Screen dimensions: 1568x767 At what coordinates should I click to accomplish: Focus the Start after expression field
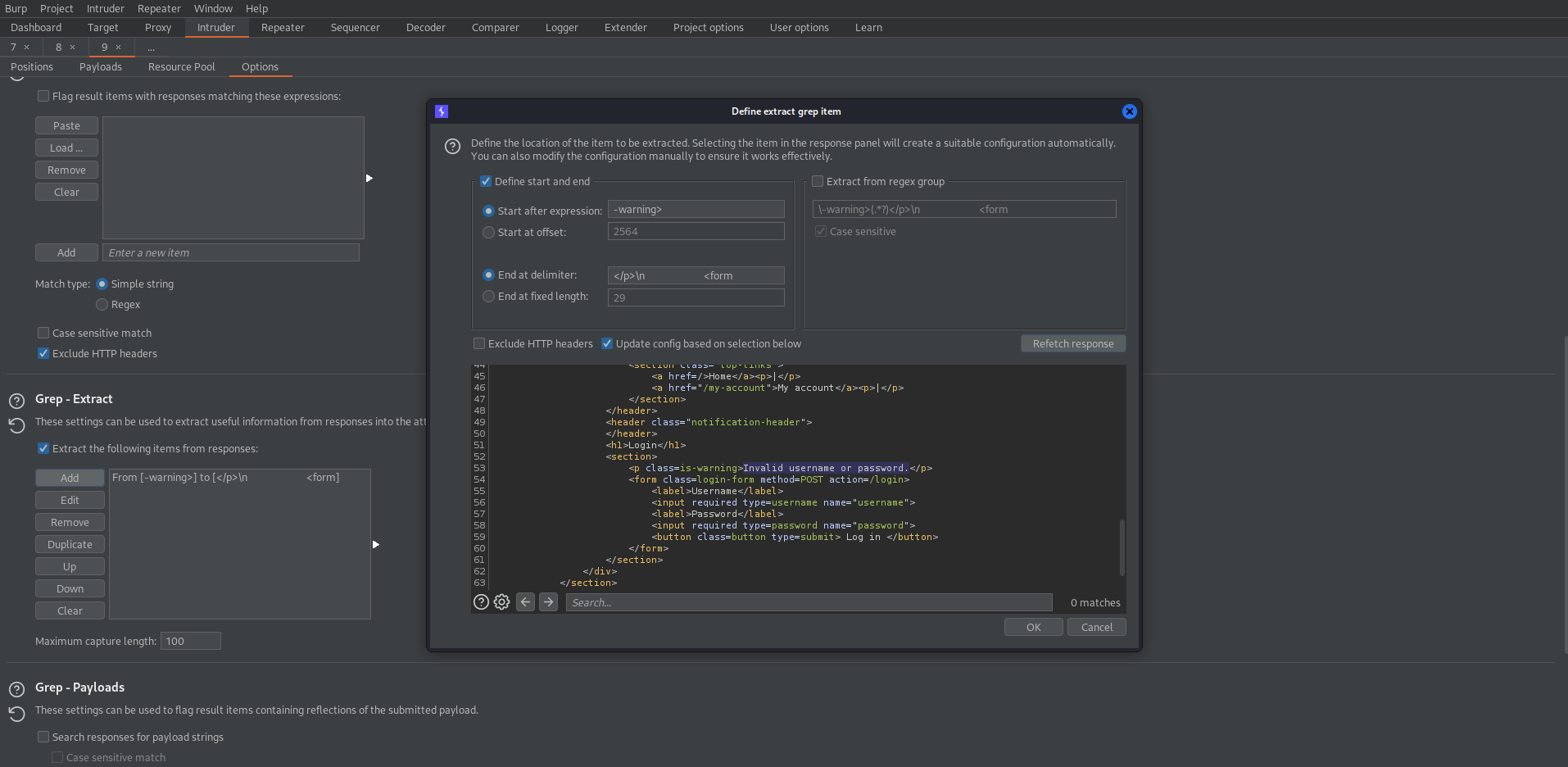point(696,209)
